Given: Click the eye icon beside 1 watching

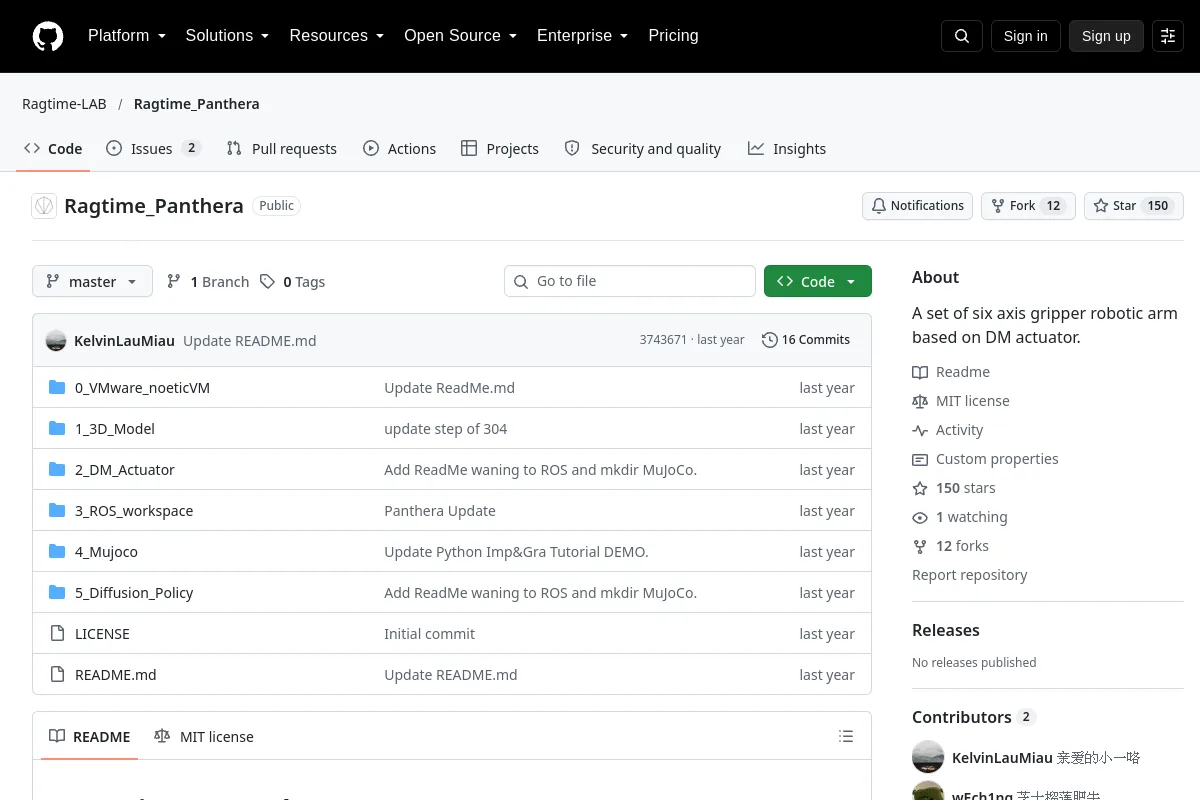Looking at the screenshot, I should point(920,517).
